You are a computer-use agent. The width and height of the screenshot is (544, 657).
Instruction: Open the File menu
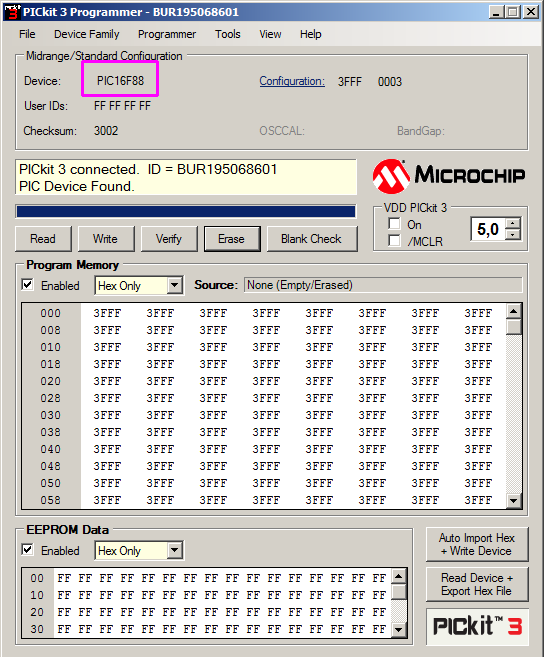pyautogui.click(x=27, y=34)
